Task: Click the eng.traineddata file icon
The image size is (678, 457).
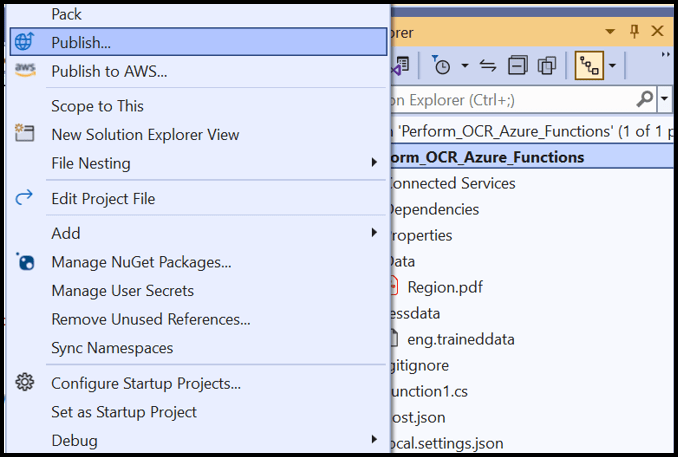Action: coord(394,339)
